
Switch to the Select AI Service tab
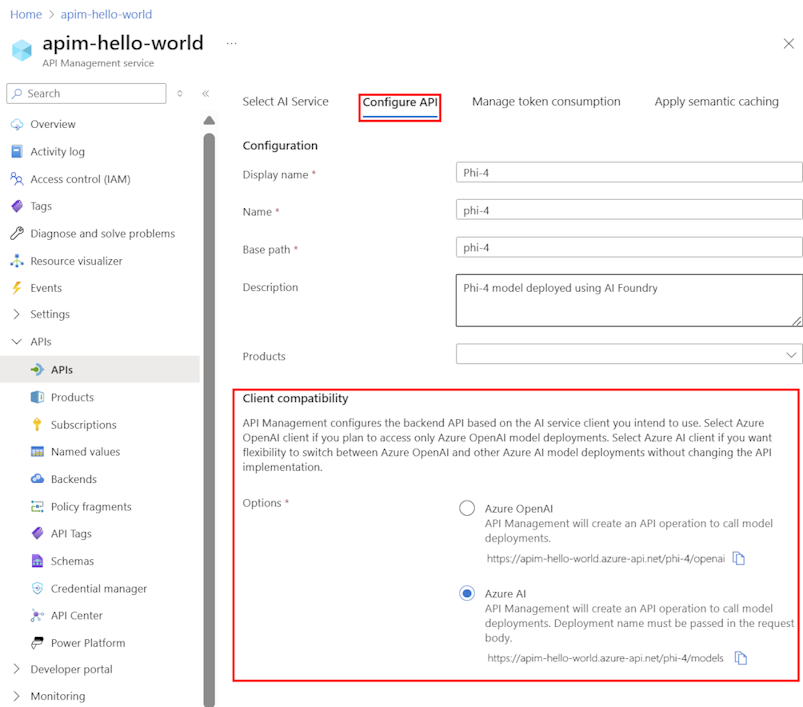pyautogui.click(x=286, y=101)
